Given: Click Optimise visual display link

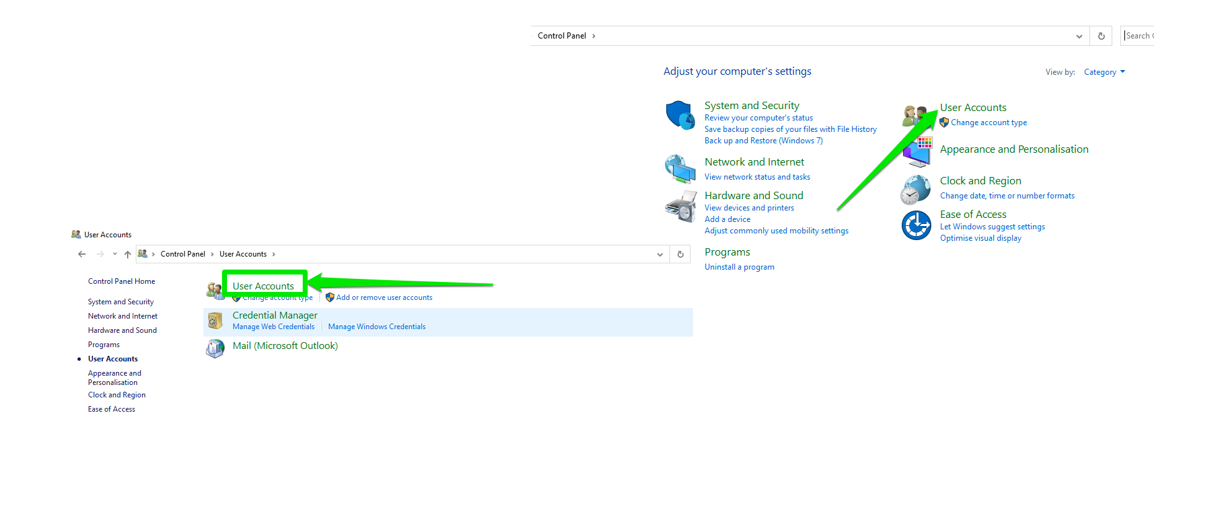Looking at the screenshot, I should 980,238.
